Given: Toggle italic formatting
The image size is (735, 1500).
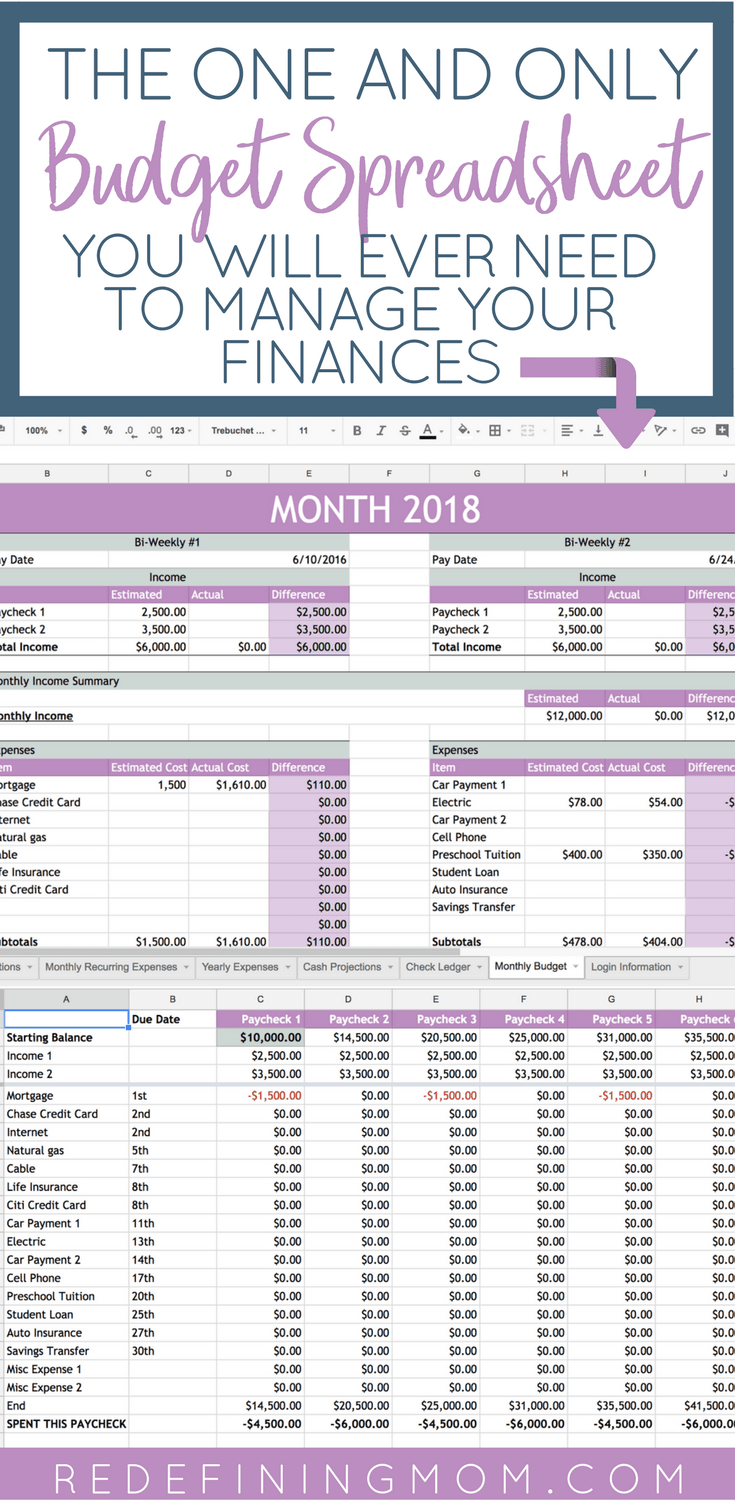Looking at the screenshot, I should point(381,430).
